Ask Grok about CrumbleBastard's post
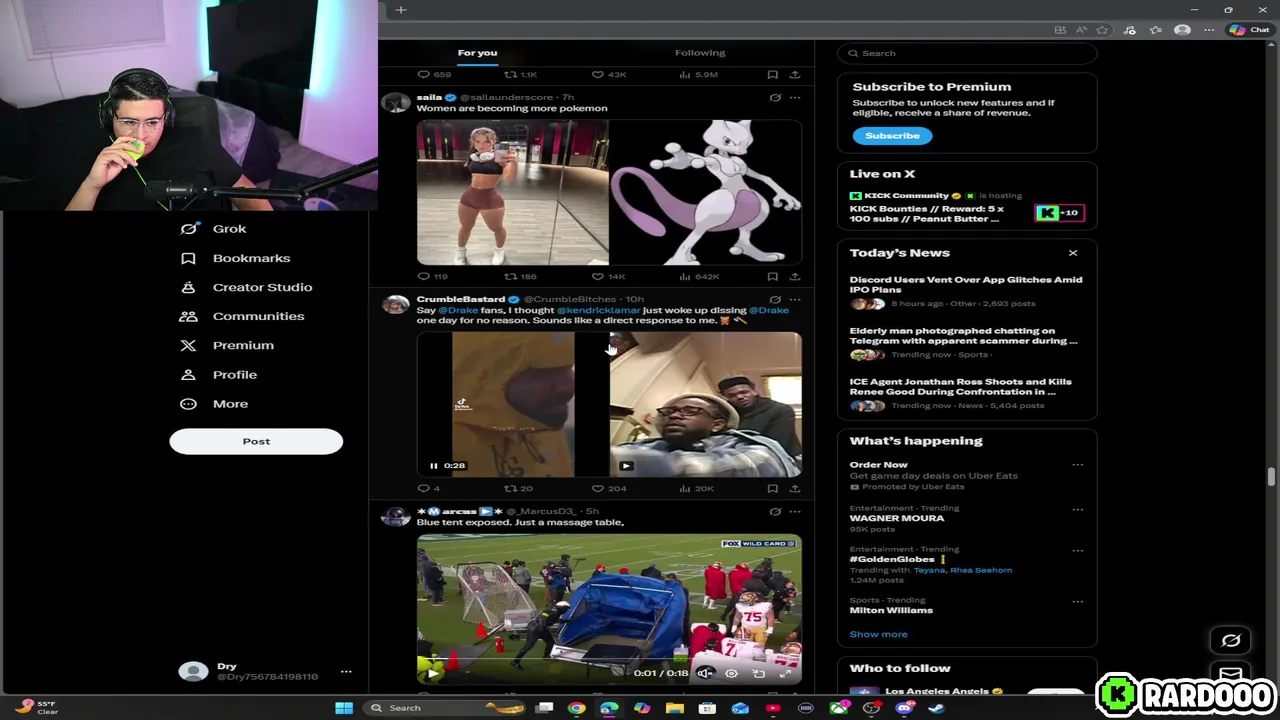1280x720 pixels. [775, 299]
